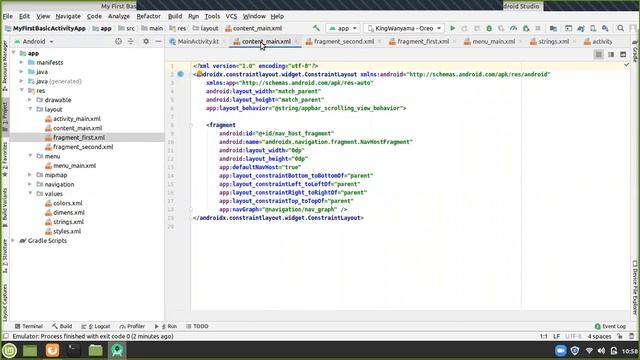Expand the navigation folder
The width and height of the screenshot is (640, 360).
coord(30,184)
